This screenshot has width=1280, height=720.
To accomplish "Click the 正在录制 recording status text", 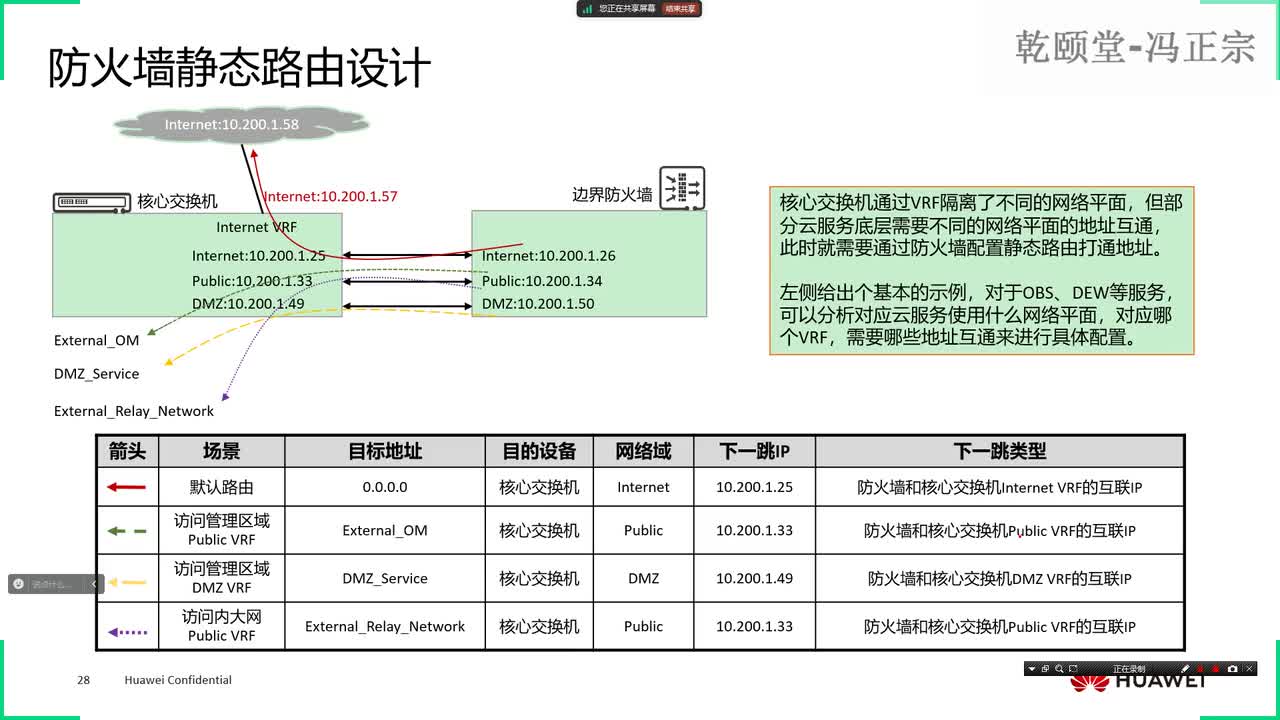I will [x=1129, y=669].
